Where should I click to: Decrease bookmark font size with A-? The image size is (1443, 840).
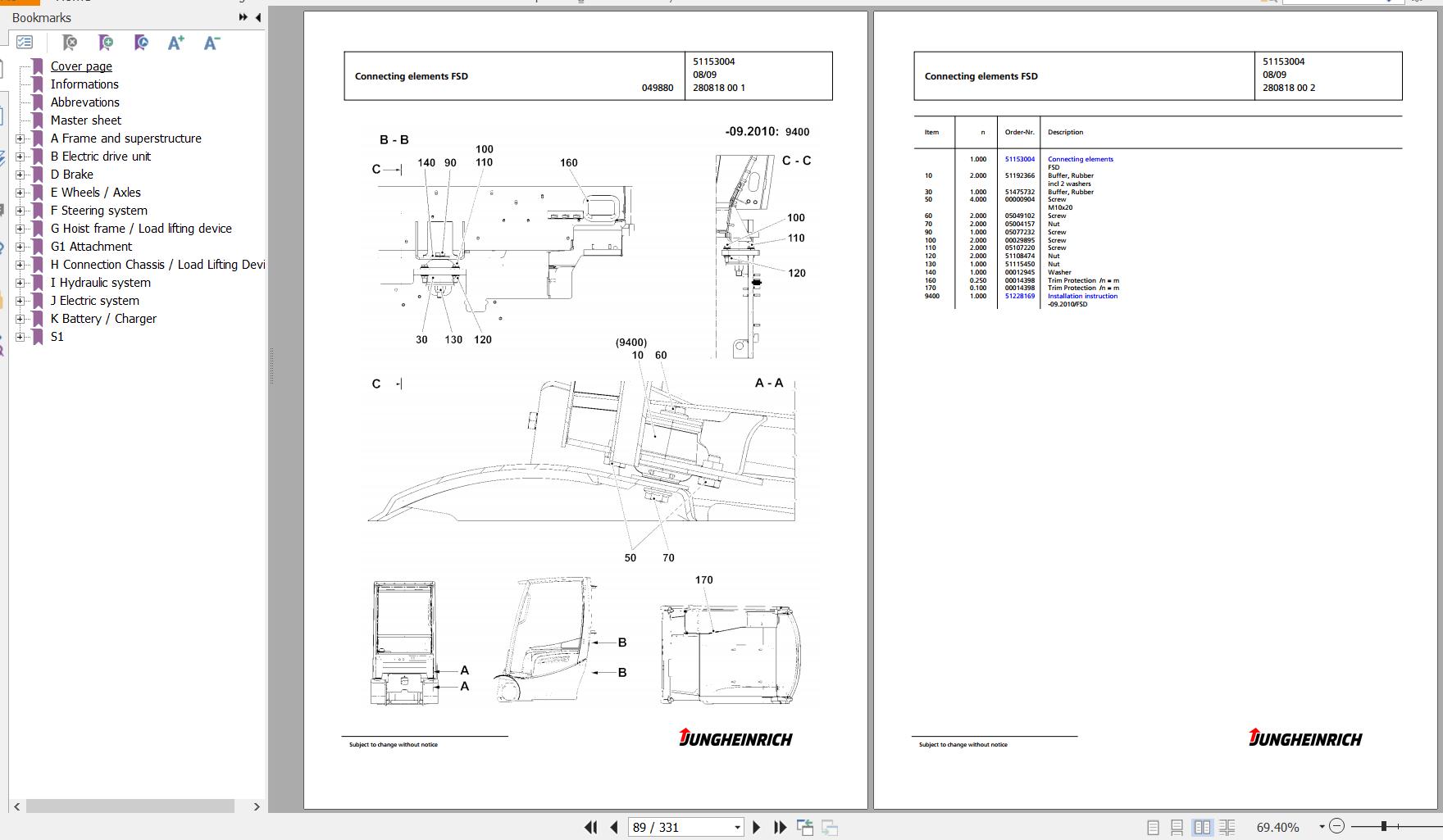coord(212,43)
